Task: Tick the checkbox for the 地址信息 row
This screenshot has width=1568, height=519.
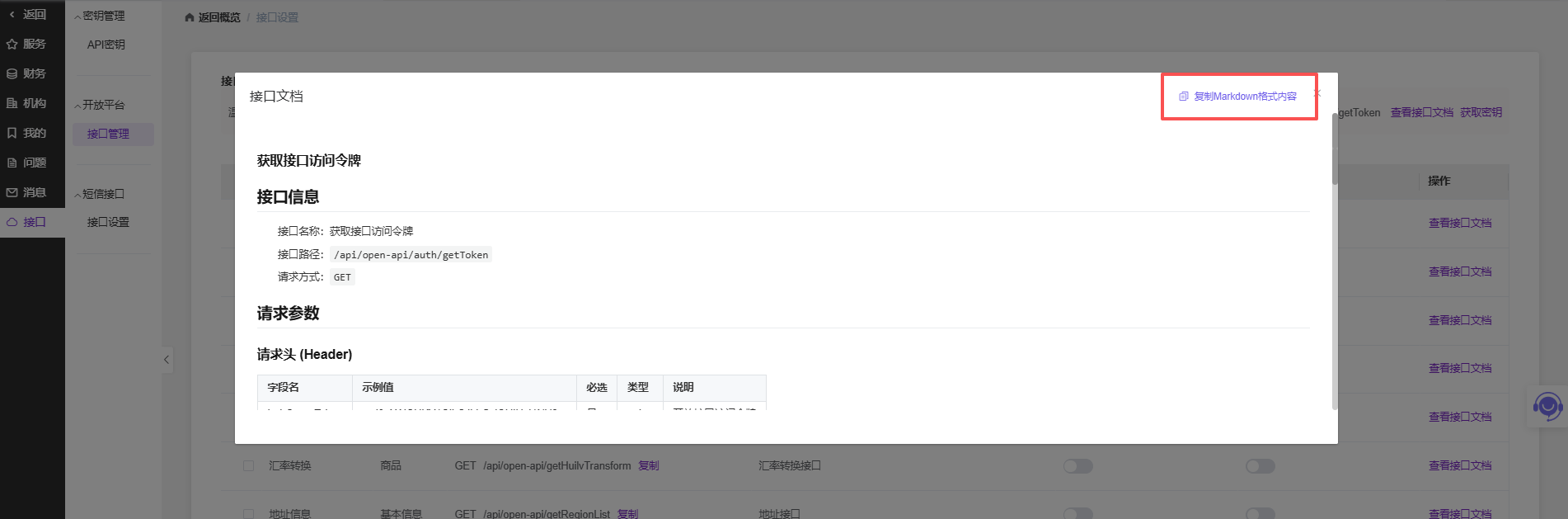Action: (248, 514)
